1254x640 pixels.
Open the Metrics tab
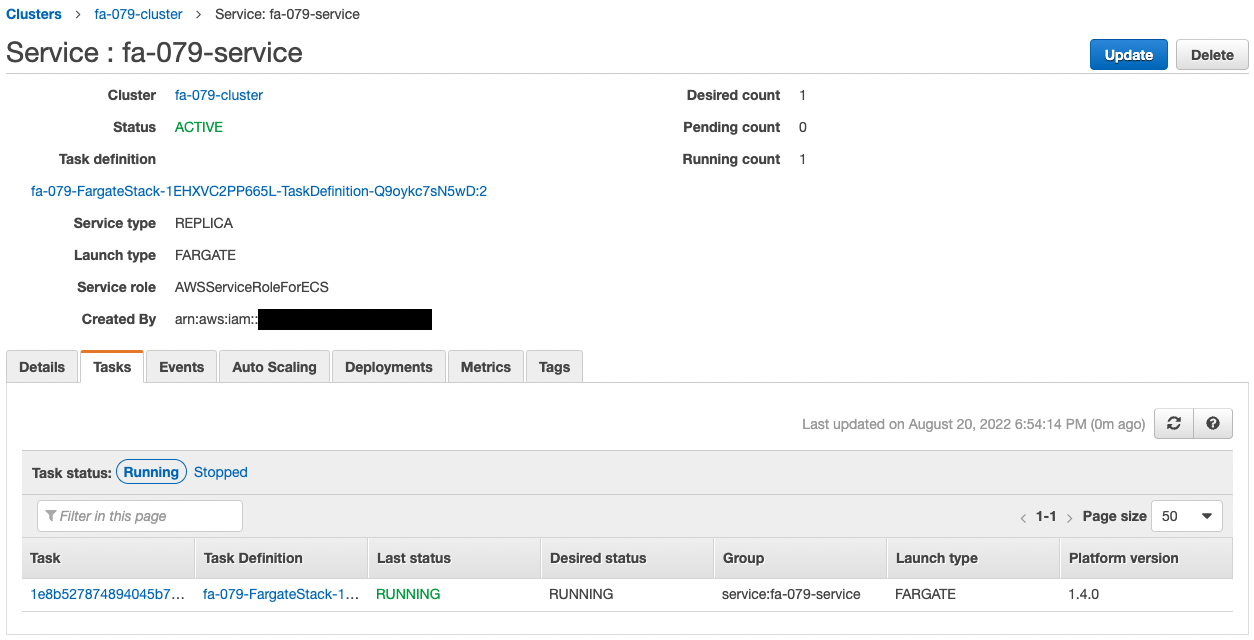point(485,366)
